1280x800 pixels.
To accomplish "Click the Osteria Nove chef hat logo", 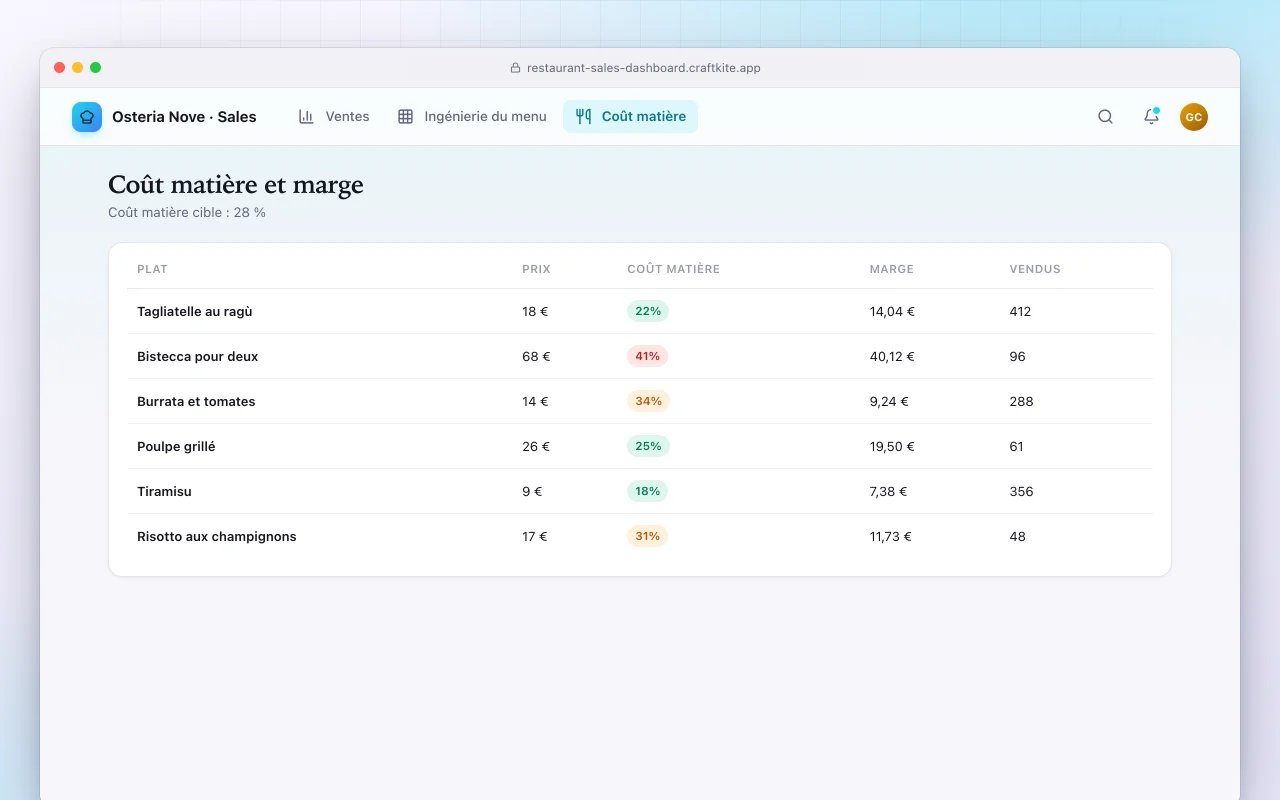I will pyautogui.click(x=87, y=117).
